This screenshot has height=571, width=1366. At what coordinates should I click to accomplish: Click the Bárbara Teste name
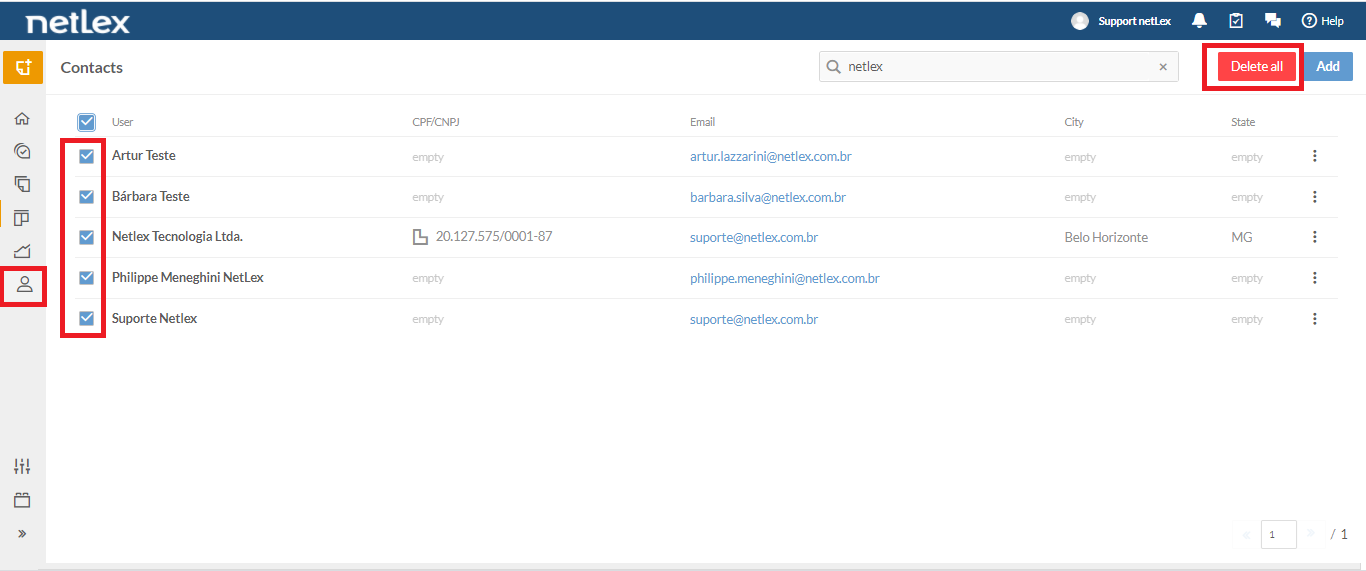(151, 197)
